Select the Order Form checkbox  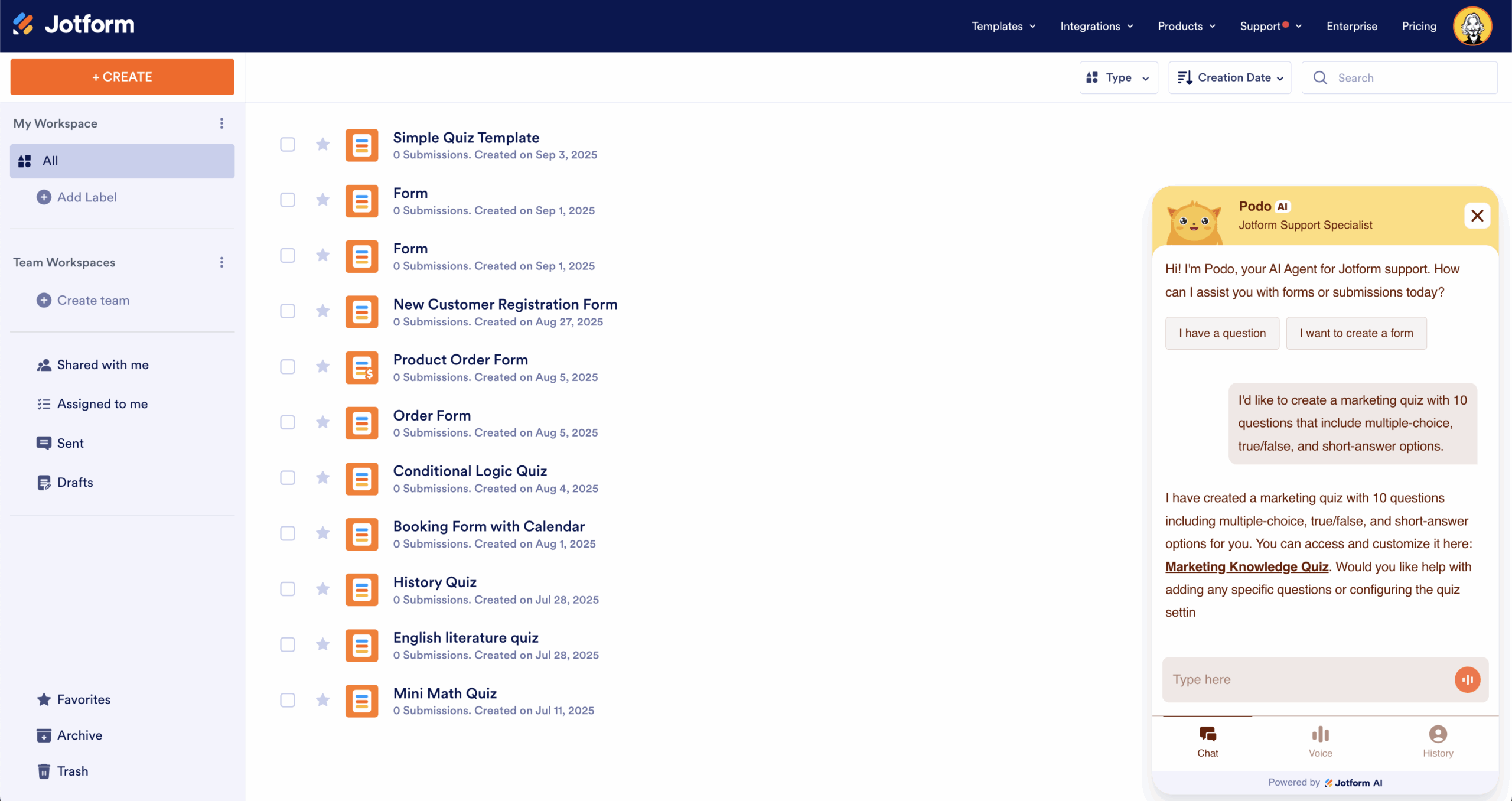tap(288, 422)
